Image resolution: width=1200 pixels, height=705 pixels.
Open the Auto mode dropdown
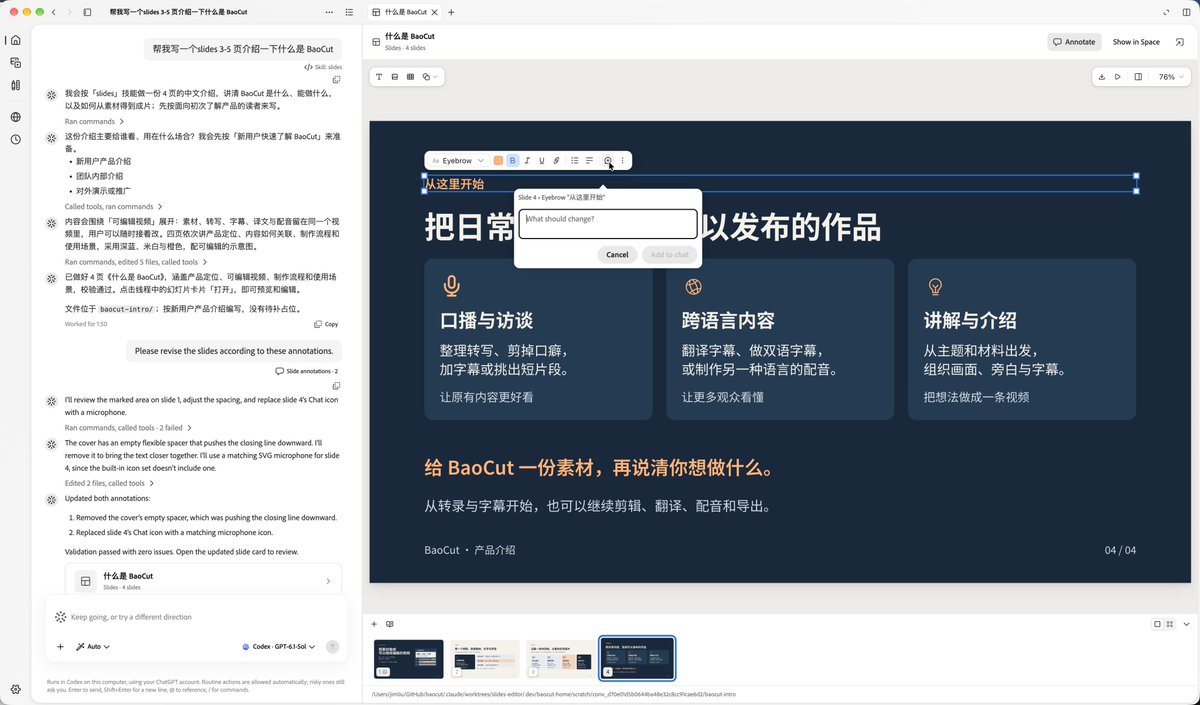pos(93,647)
